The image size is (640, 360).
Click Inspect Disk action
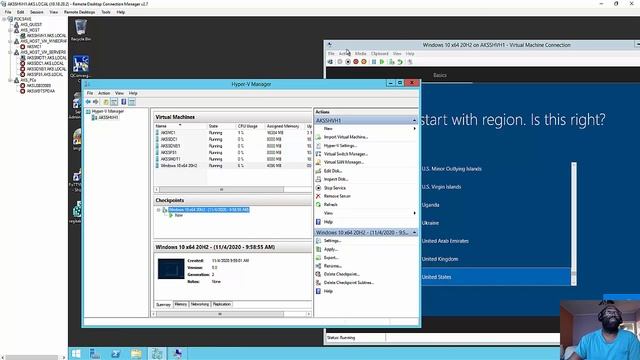pyautogui.click(x=336, y=179)
